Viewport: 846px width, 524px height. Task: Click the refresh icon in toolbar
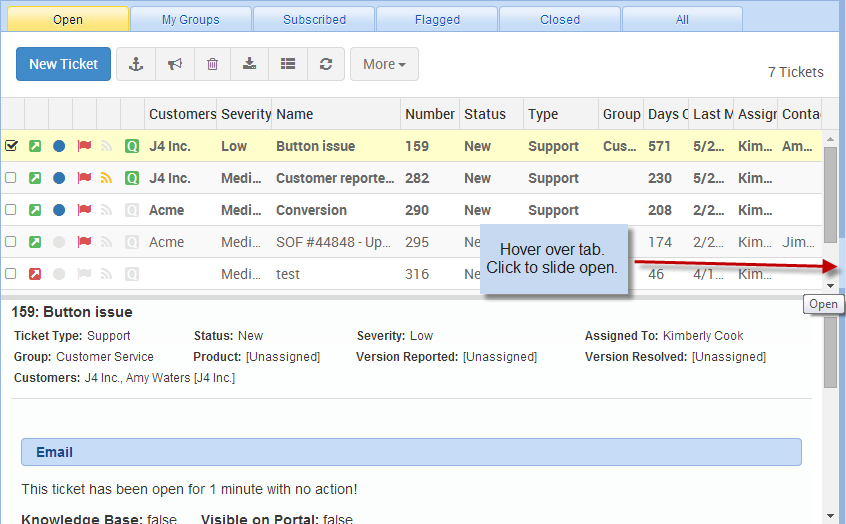(x=326, y=64)
